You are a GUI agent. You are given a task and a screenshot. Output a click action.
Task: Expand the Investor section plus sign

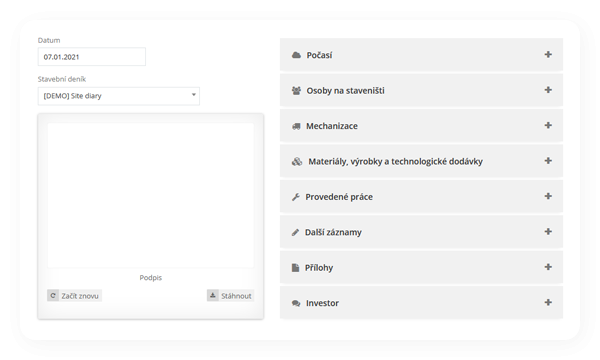[x=548, y=302]
